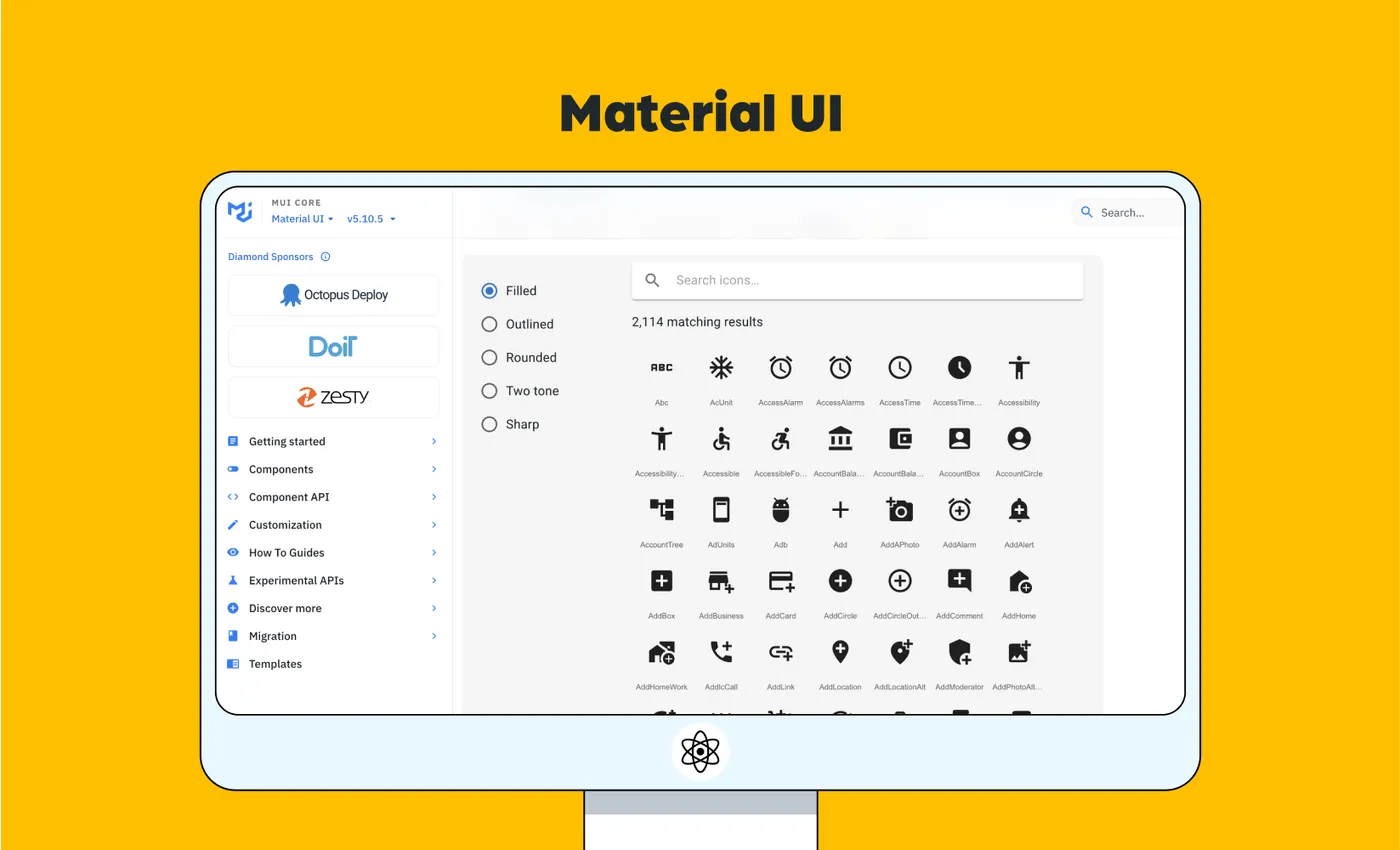Open the Material UI product dropdown
The width and height of the screenshot is (1400, 850).
point(302,219)
